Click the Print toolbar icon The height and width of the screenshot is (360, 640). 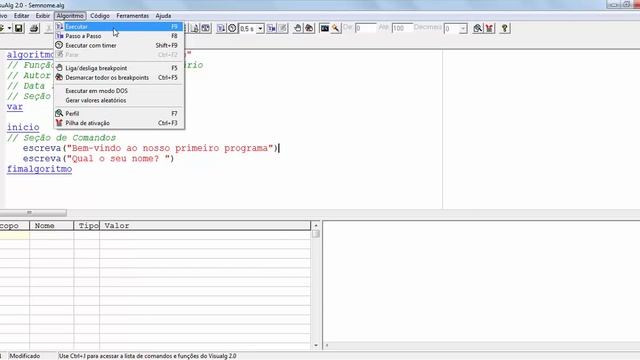tap(34, 28)
